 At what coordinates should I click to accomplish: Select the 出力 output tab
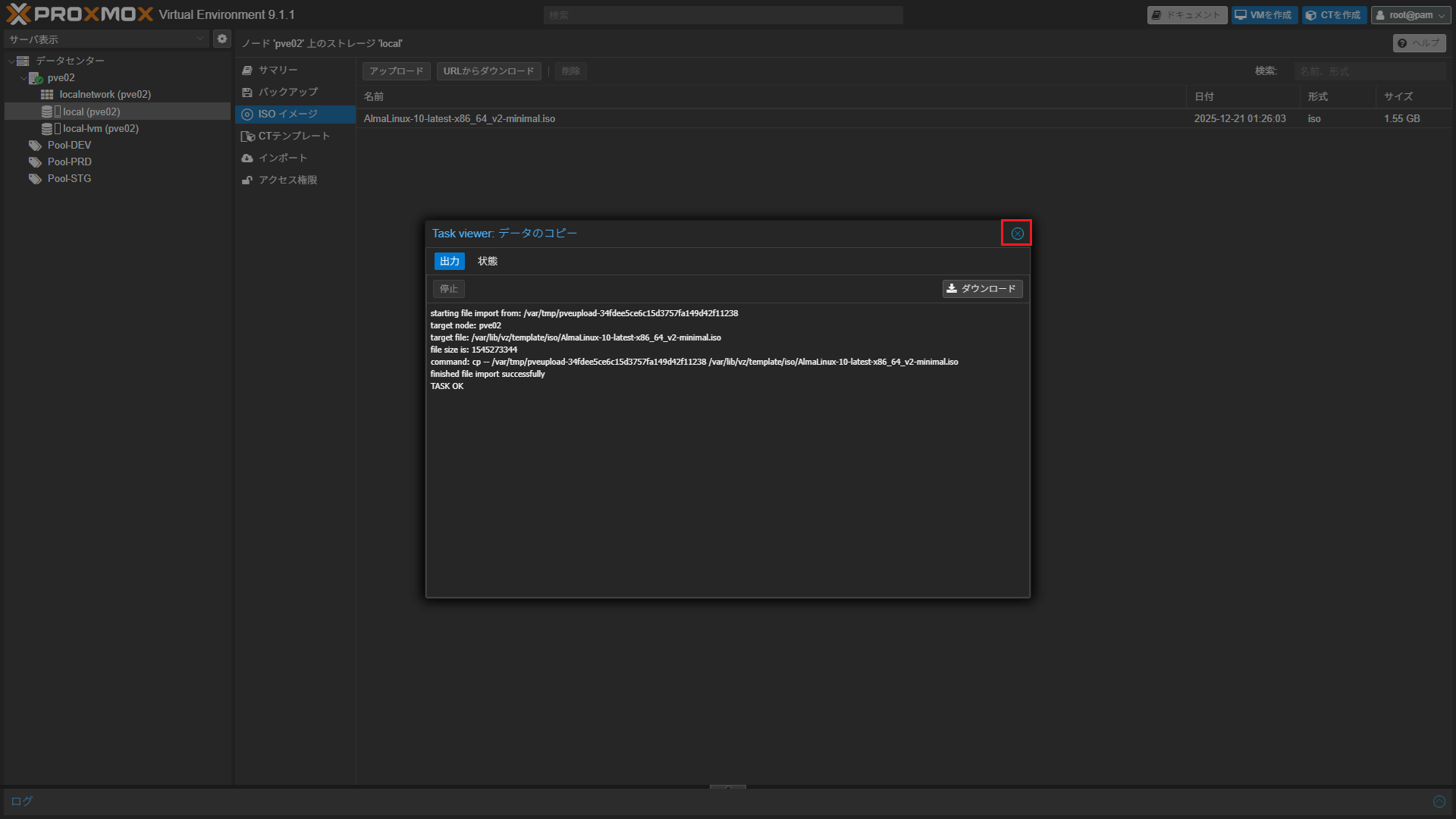[x=449, y=261]
